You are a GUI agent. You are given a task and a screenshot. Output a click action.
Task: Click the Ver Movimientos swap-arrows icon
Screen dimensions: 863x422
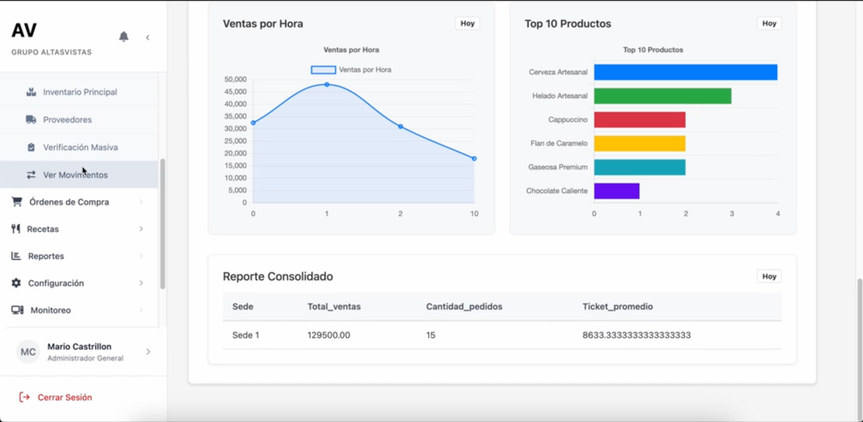[31, 175]
